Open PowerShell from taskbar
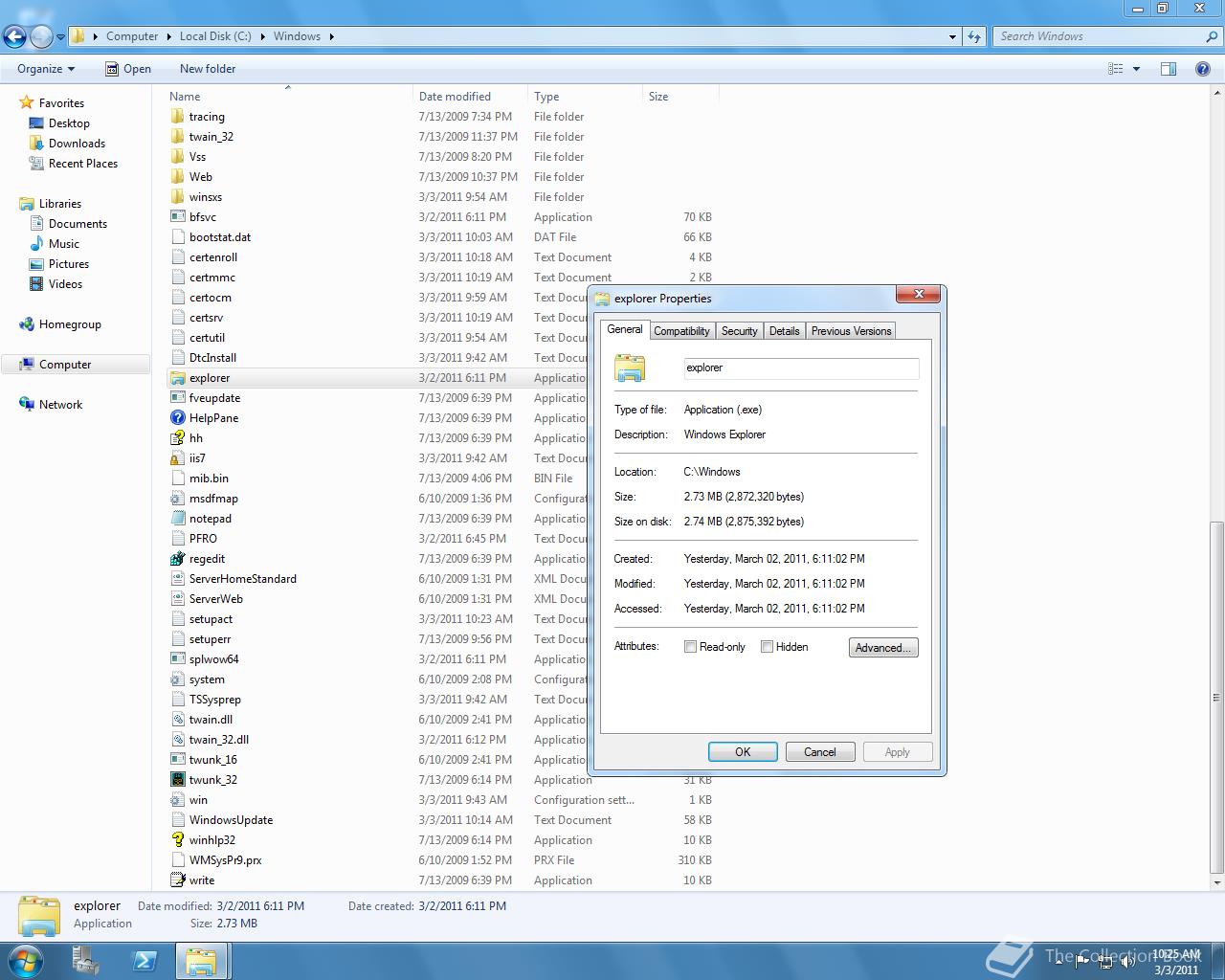Image resolution: width=1225 pixels, height=980 pixels. pos(145,961)
